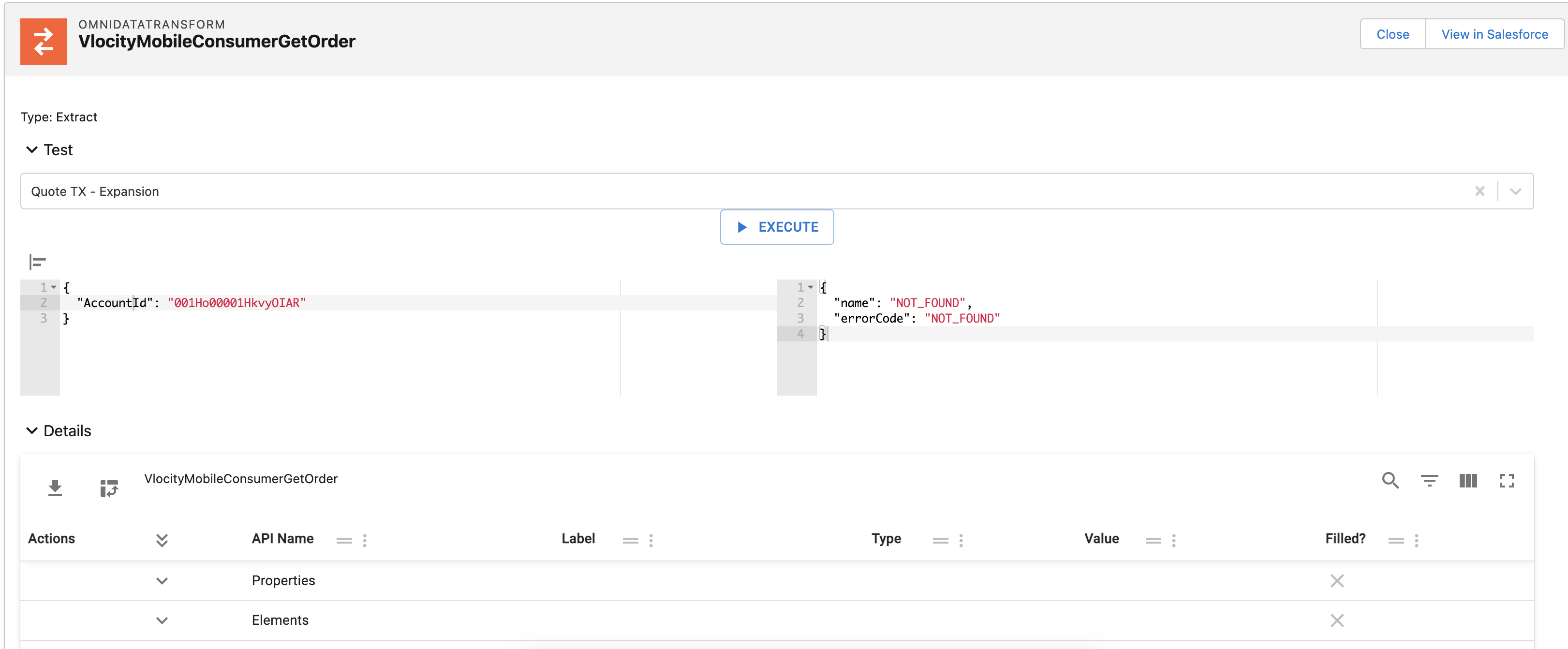Click the Type: Extract text
The height and width of the screenshot is (649, 1568).
tap(59, 117)
